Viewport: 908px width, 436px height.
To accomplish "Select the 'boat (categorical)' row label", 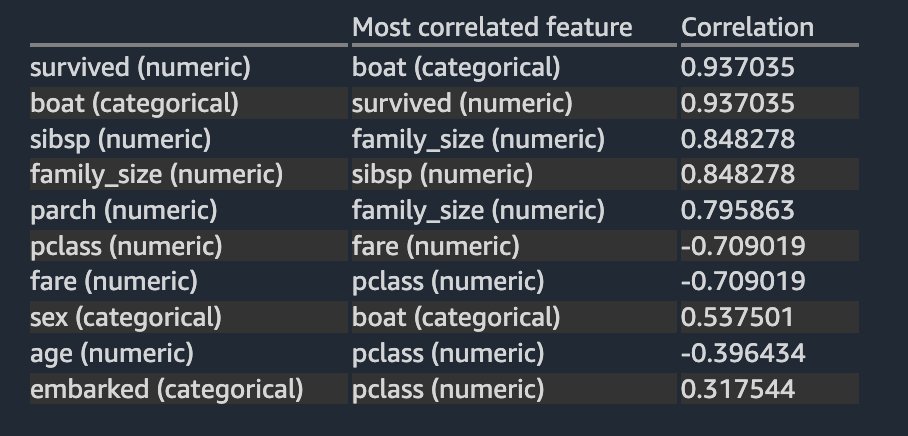I will [x=134, y=103].
